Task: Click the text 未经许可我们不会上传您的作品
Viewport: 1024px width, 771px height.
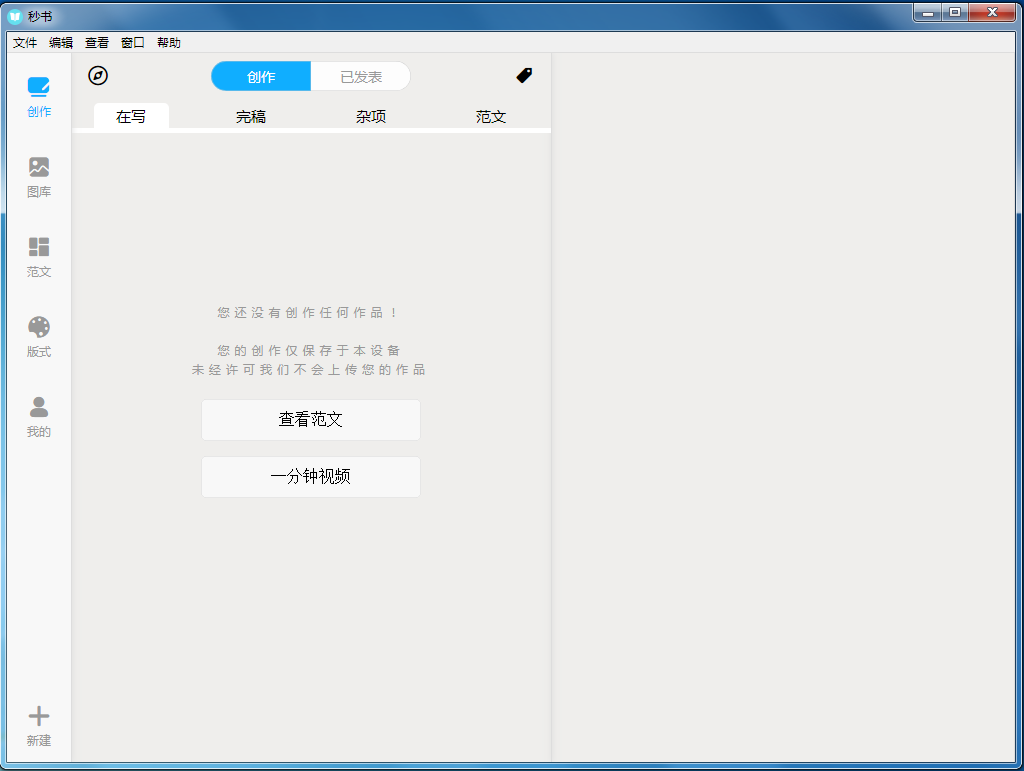Action: click(x=308, y=370)
